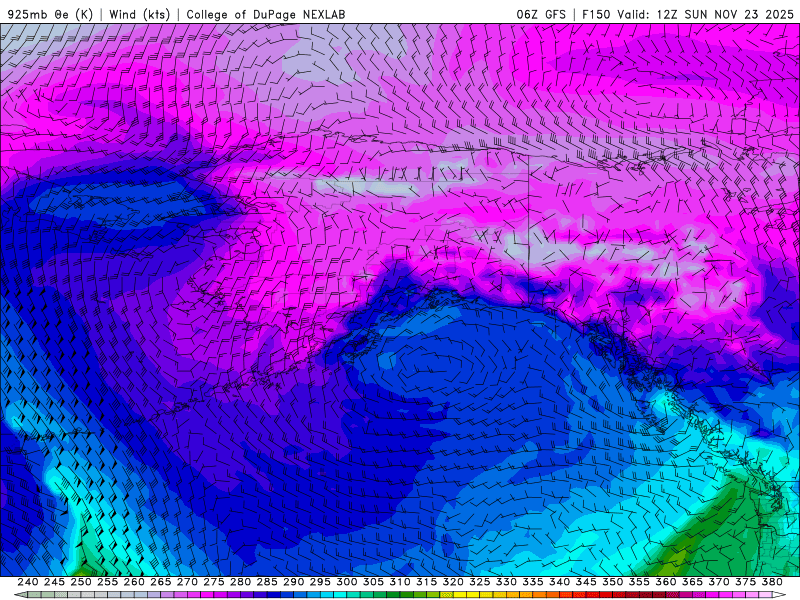Click the 350 color scale label
The height and width of the screenshot is (600, 800).
click(612, 582)
